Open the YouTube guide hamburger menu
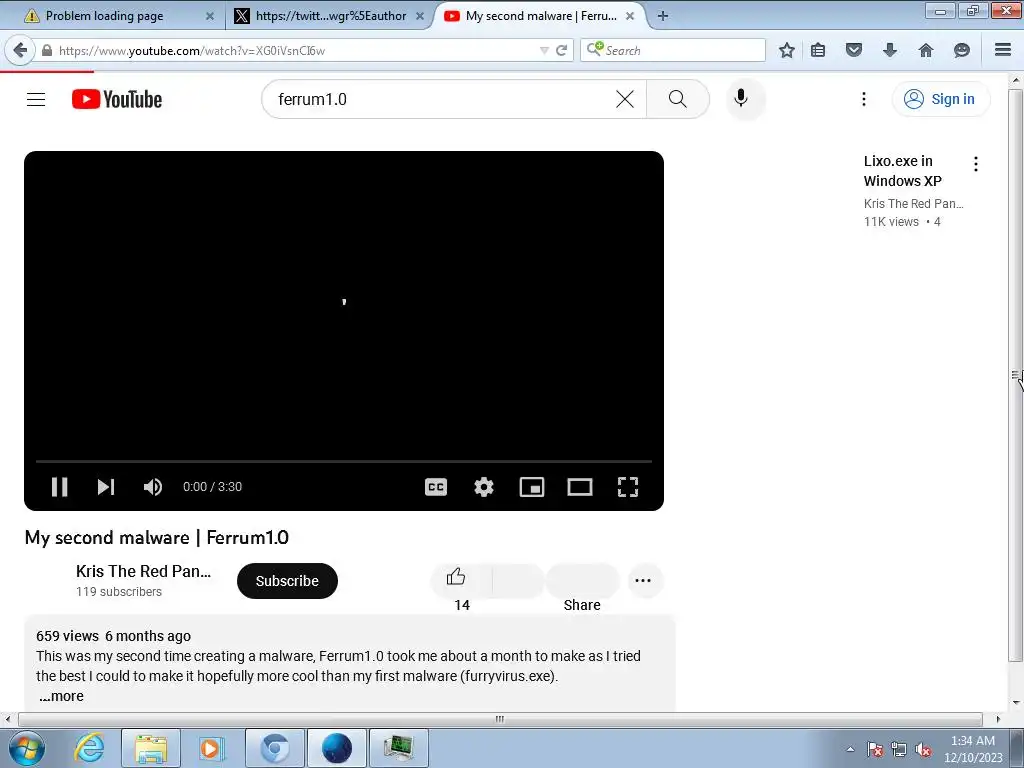The height and width of the screenshot is (768, 1024). 36,99
